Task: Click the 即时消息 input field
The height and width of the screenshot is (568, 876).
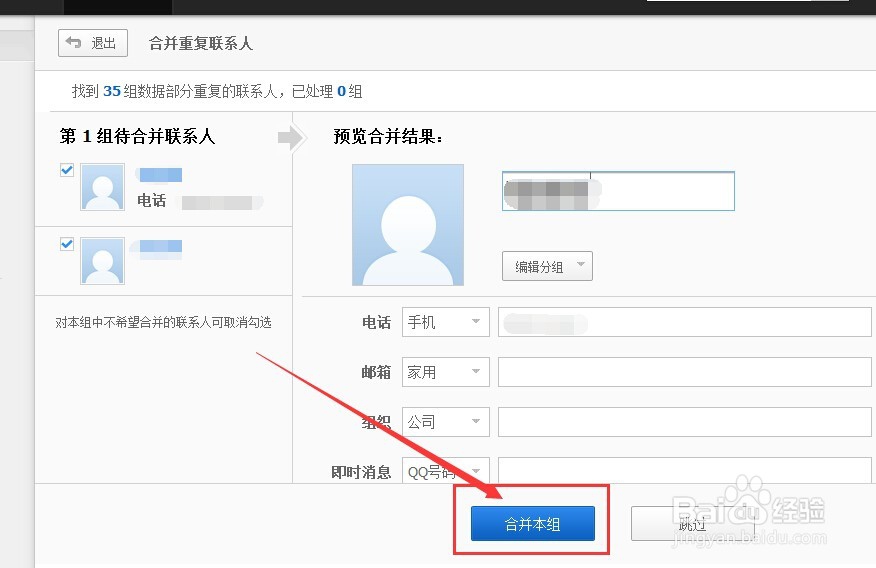Action: tap(685, 470)
